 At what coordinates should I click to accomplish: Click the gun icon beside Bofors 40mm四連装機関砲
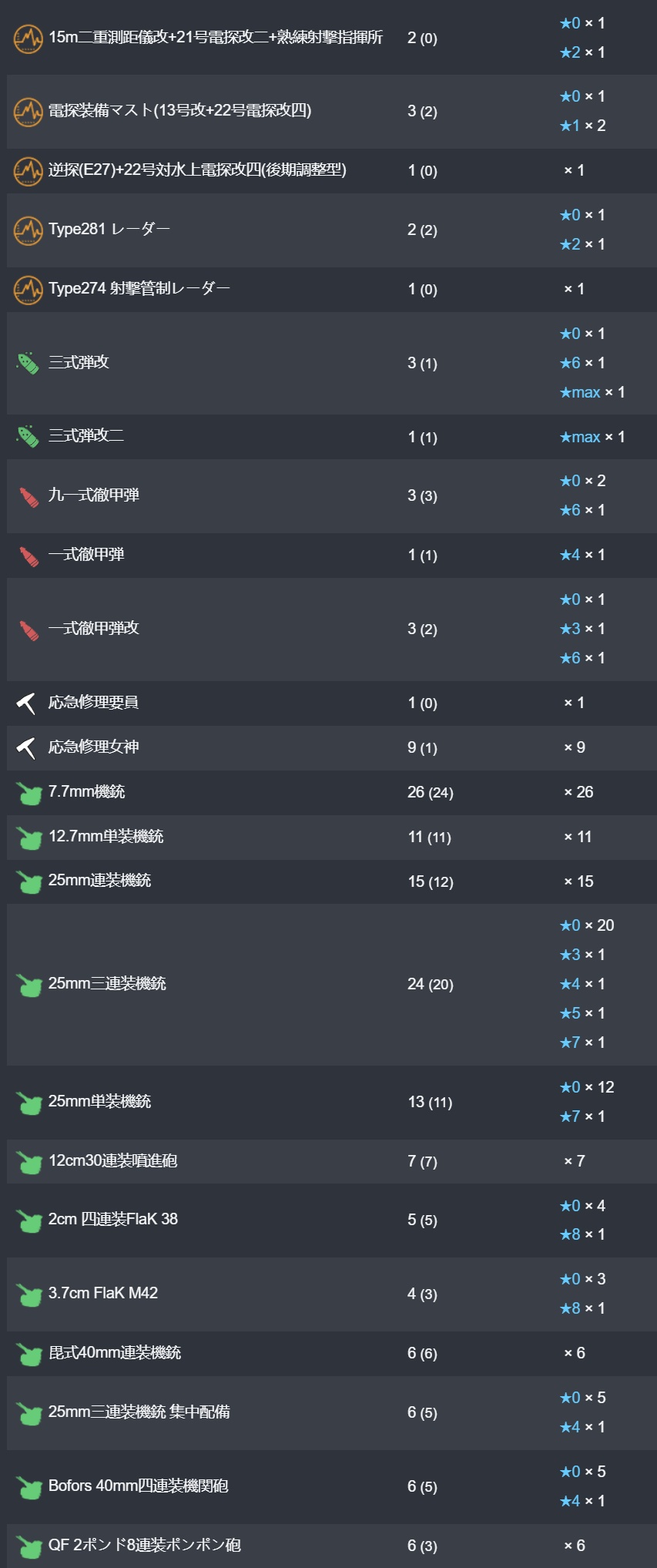click(x=29, y=1487)
